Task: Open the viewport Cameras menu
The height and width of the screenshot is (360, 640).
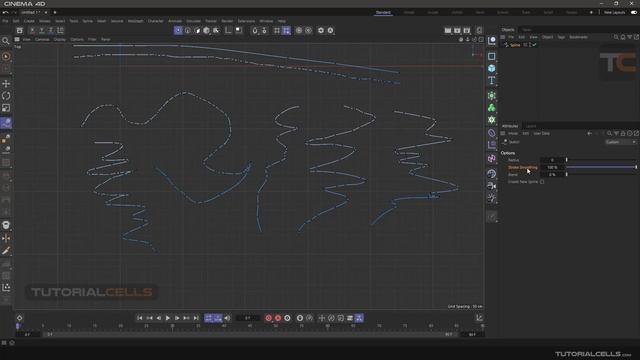Action: (x=42, y=40)
